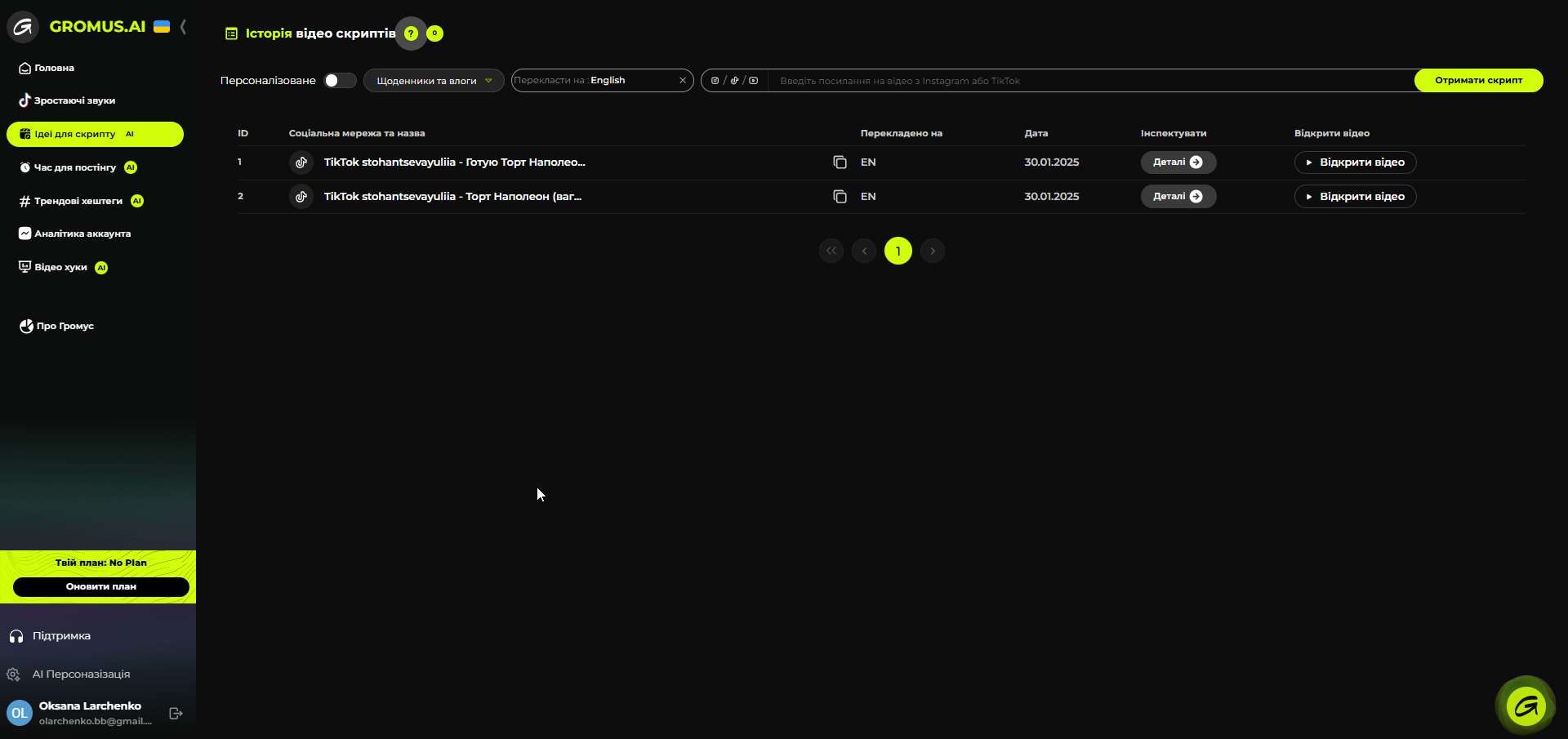Click Відкрити відео for row 1

click(x=1356, y=162)
